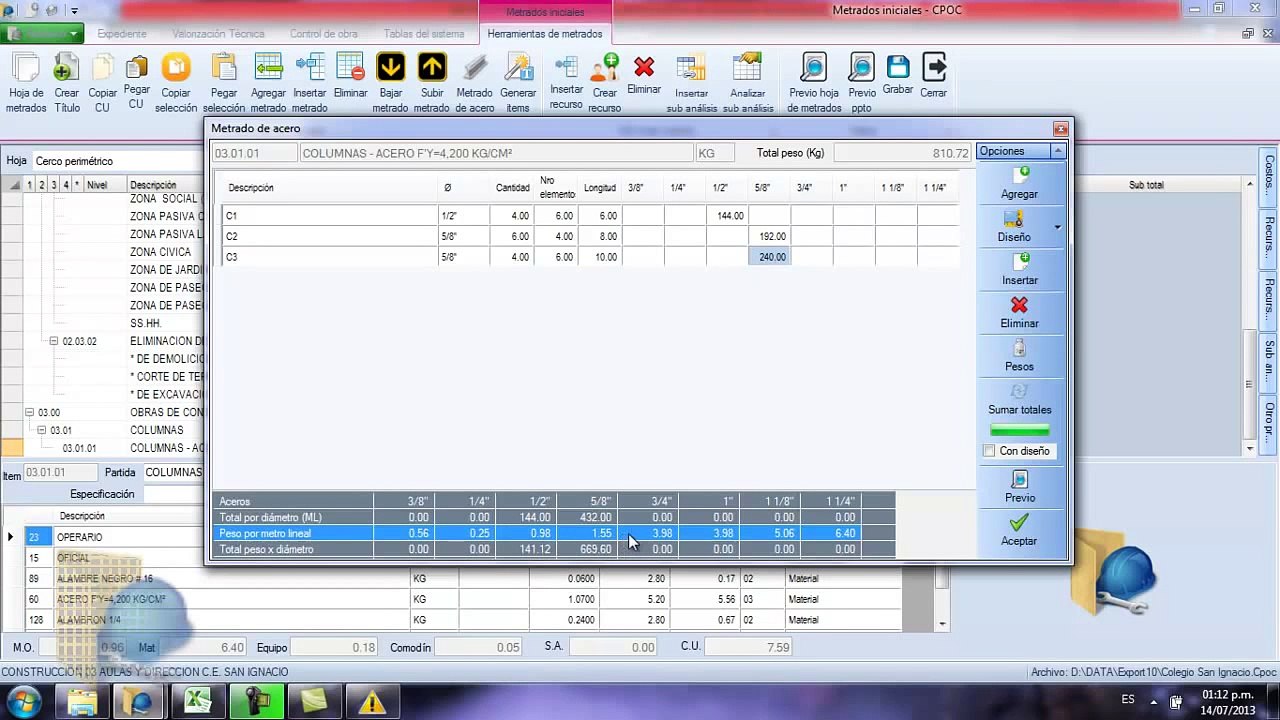
Task: Click Previo in dialog side panel
Action: click(1019, 487)
